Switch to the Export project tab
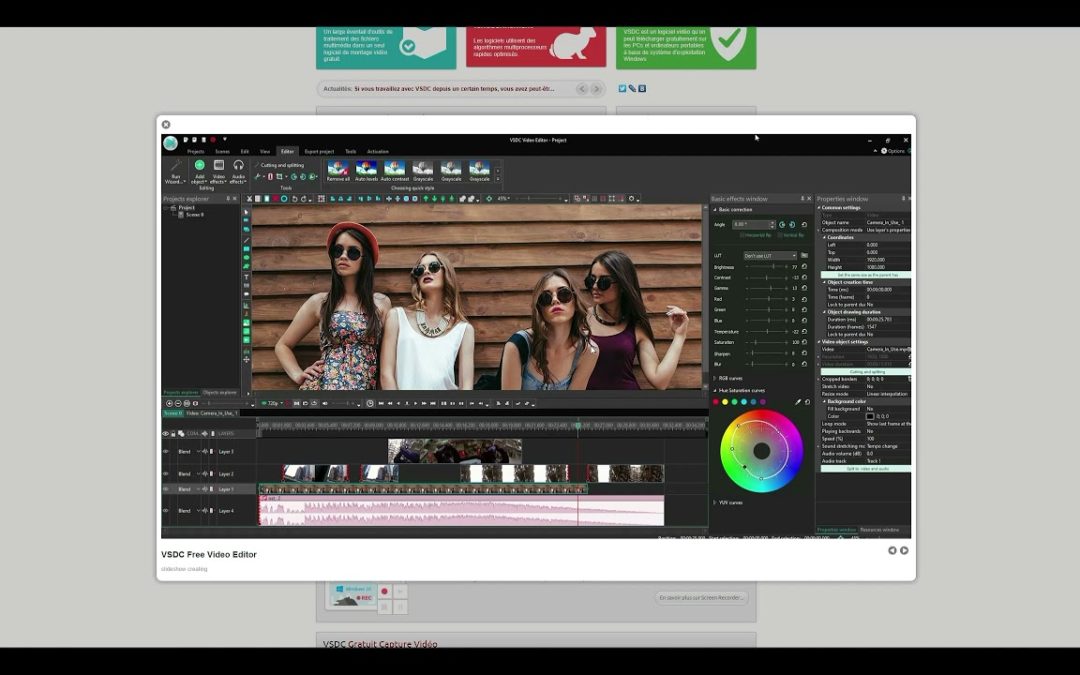Screen dimensions: 1080x675 319,152
